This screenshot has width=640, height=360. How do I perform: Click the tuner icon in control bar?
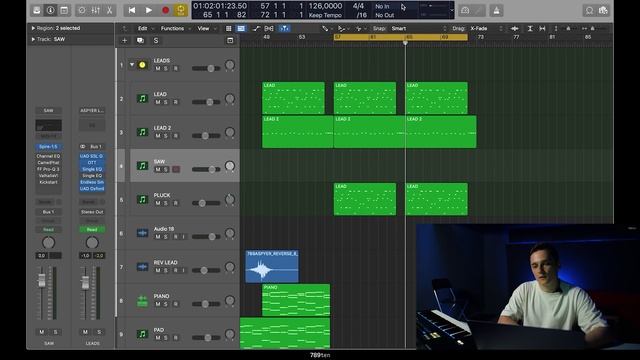(x=465, y=11)
